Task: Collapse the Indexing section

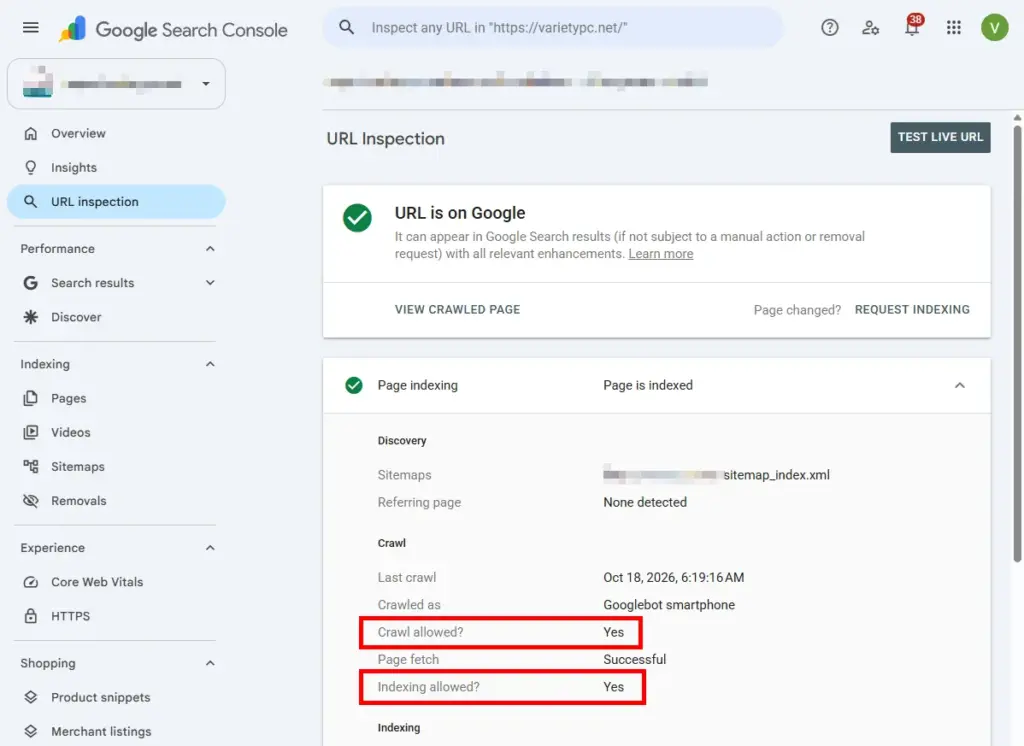Action: 210,364
